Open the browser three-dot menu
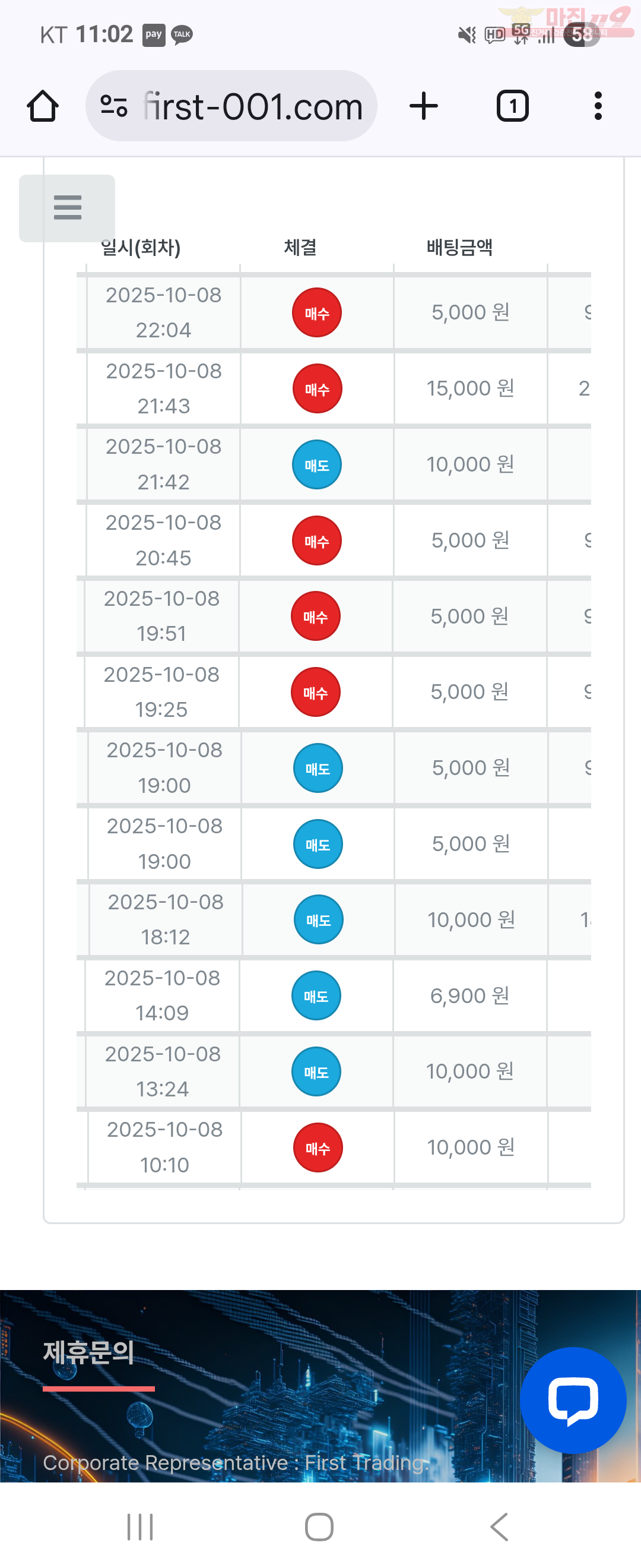 pos(598,106)
